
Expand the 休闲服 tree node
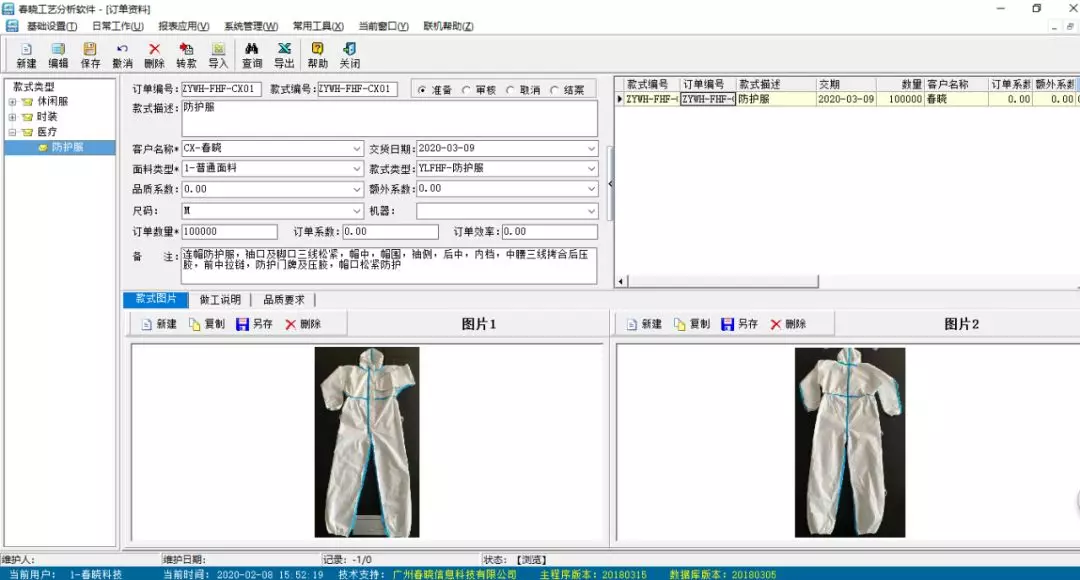point(12,102)
